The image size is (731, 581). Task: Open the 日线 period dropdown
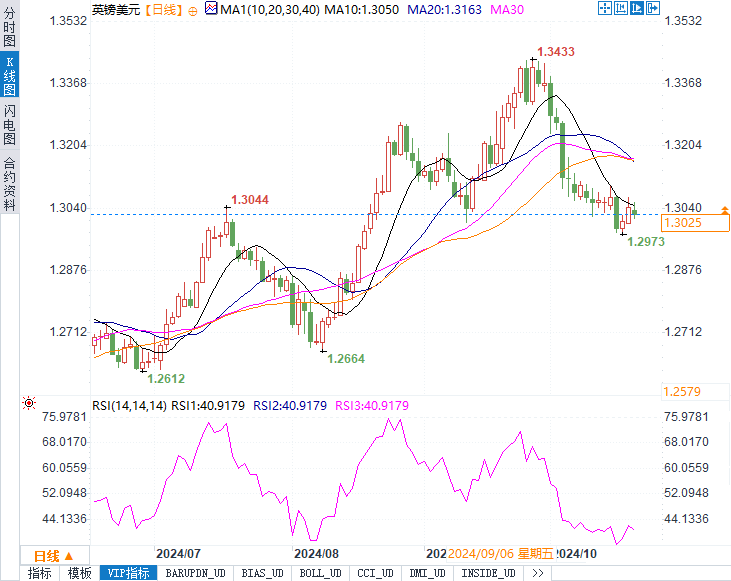coord(55,556)
